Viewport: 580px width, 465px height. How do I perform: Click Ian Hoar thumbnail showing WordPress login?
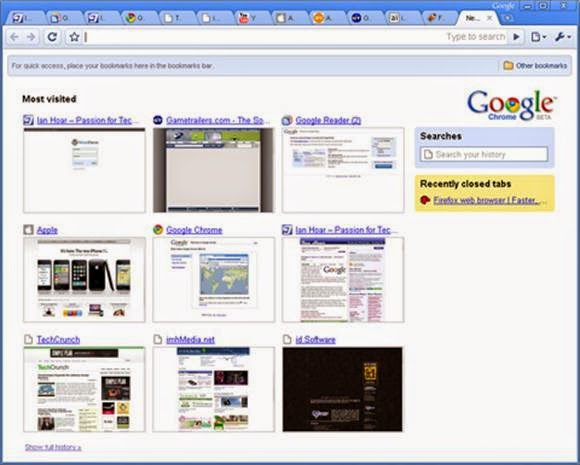tap(84, 170)
